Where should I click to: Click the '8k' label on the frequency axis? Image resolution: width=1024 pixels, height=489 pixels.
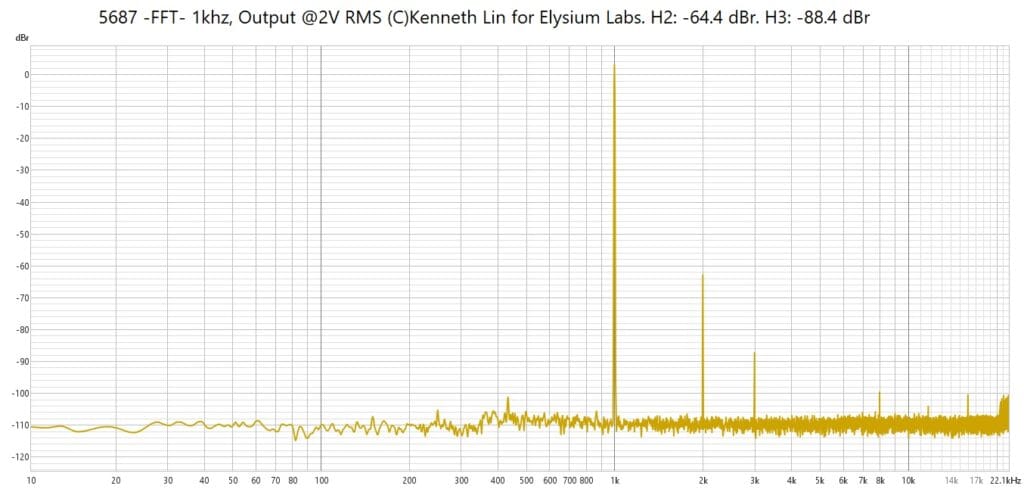click(880, 481)
